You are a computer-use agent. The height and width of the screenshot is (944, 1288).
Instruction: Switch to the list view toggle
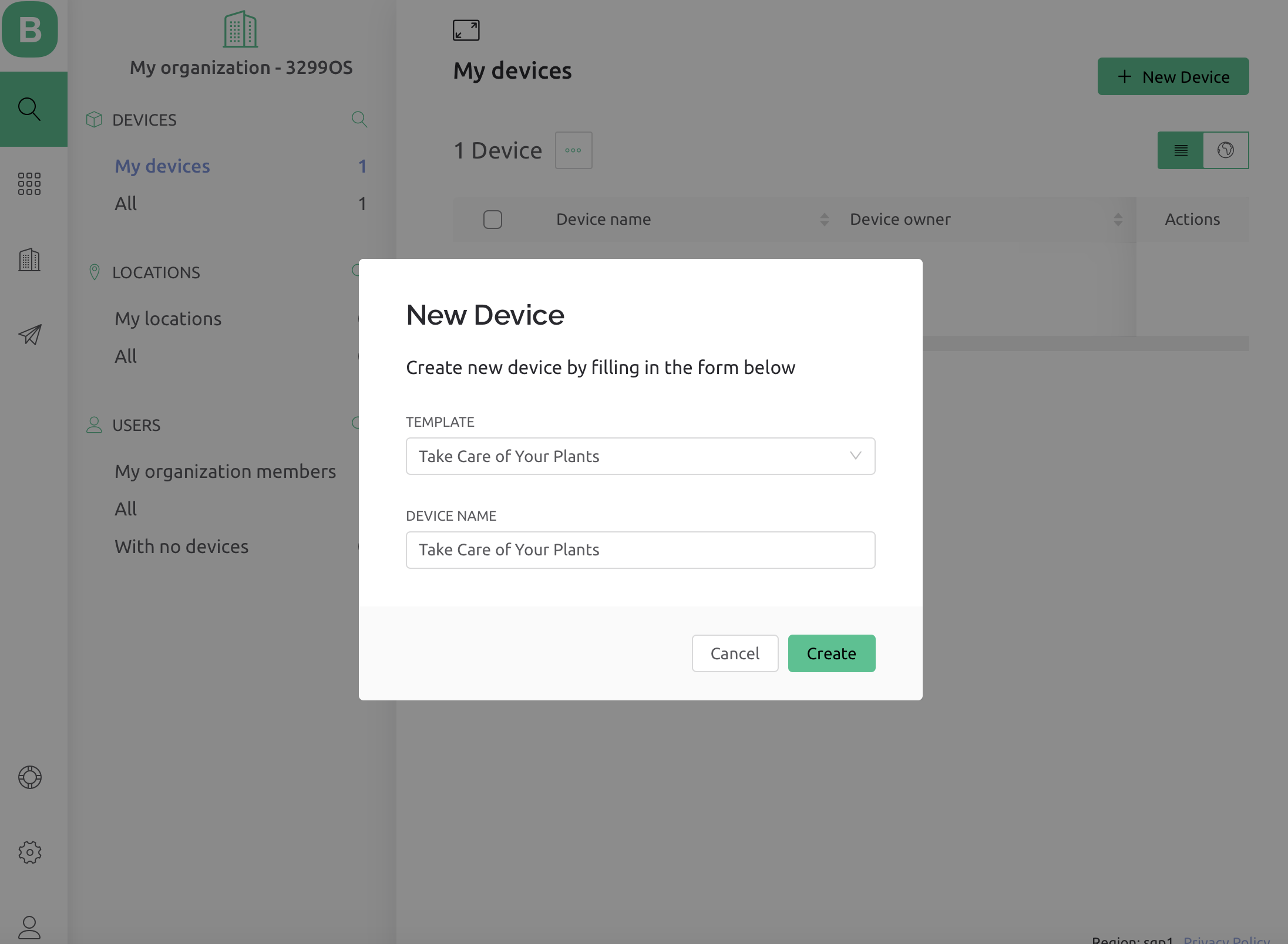[1181, 150]
